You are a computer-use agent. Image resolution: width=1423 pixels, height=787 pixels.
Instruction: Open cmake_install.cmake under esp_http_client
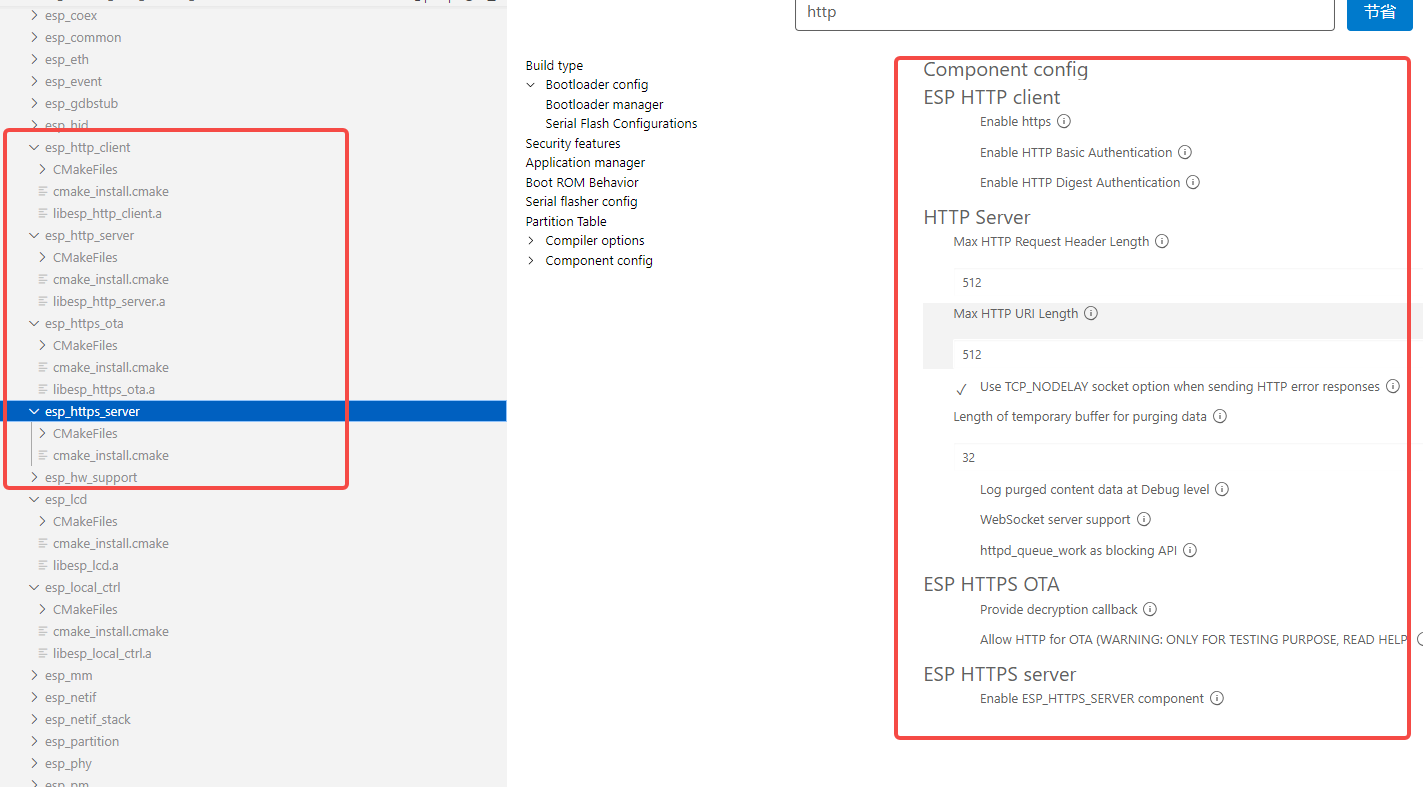coord(110,191)
